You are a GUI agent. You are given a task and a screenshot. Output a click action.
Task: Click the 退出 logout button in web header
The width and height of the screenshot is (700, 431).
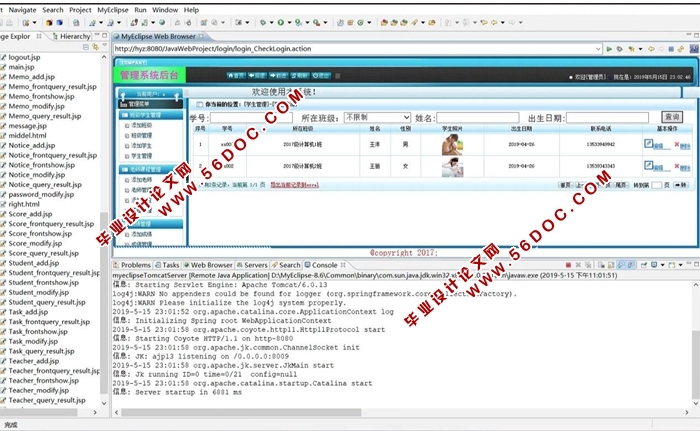[x=321, y=75]
